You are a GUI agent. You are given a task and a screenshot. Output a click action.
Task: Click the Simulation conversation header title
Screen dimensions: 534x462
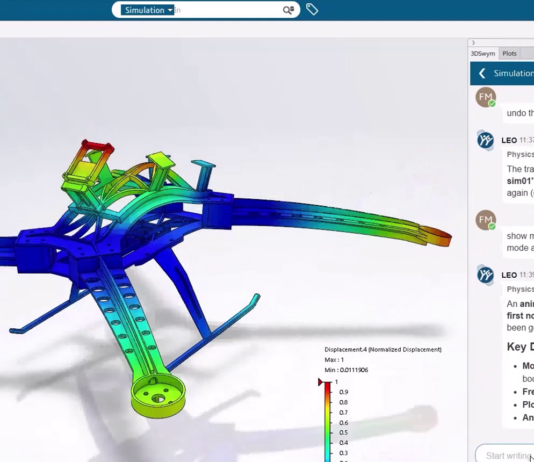(514, 73)
